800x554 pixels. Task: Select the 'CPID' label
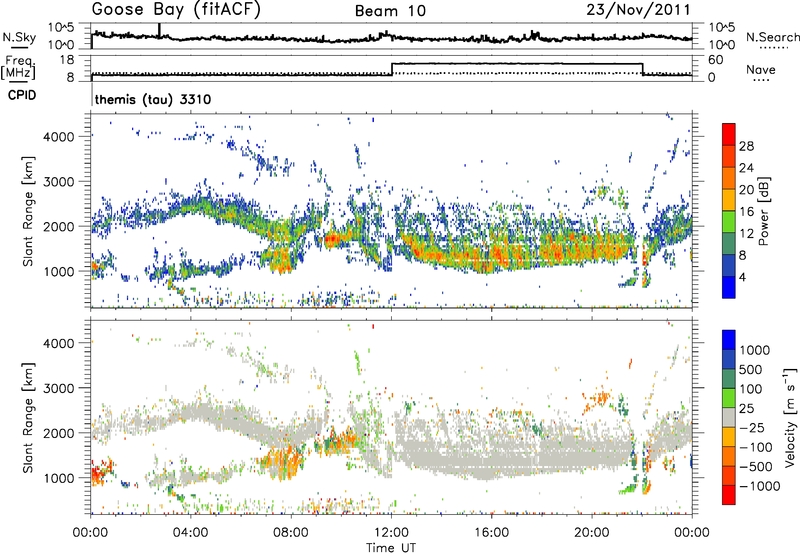click(x=22, y=95)
